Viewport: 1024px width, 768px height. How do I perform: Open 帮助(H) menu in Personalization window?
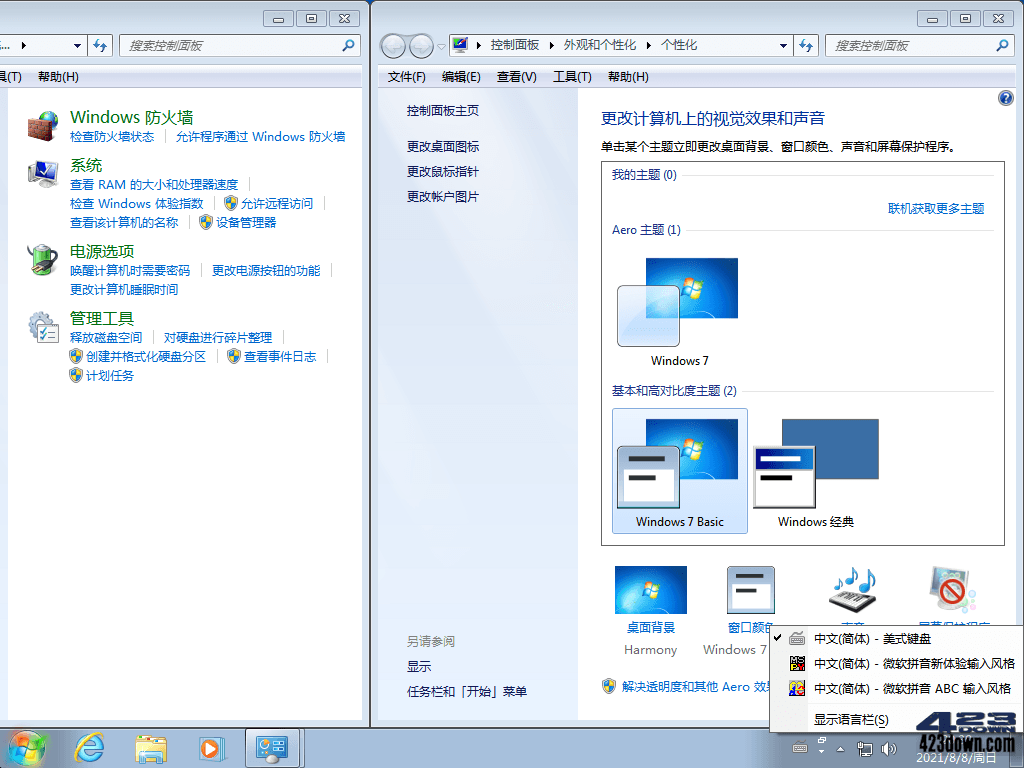pos(628,76)
